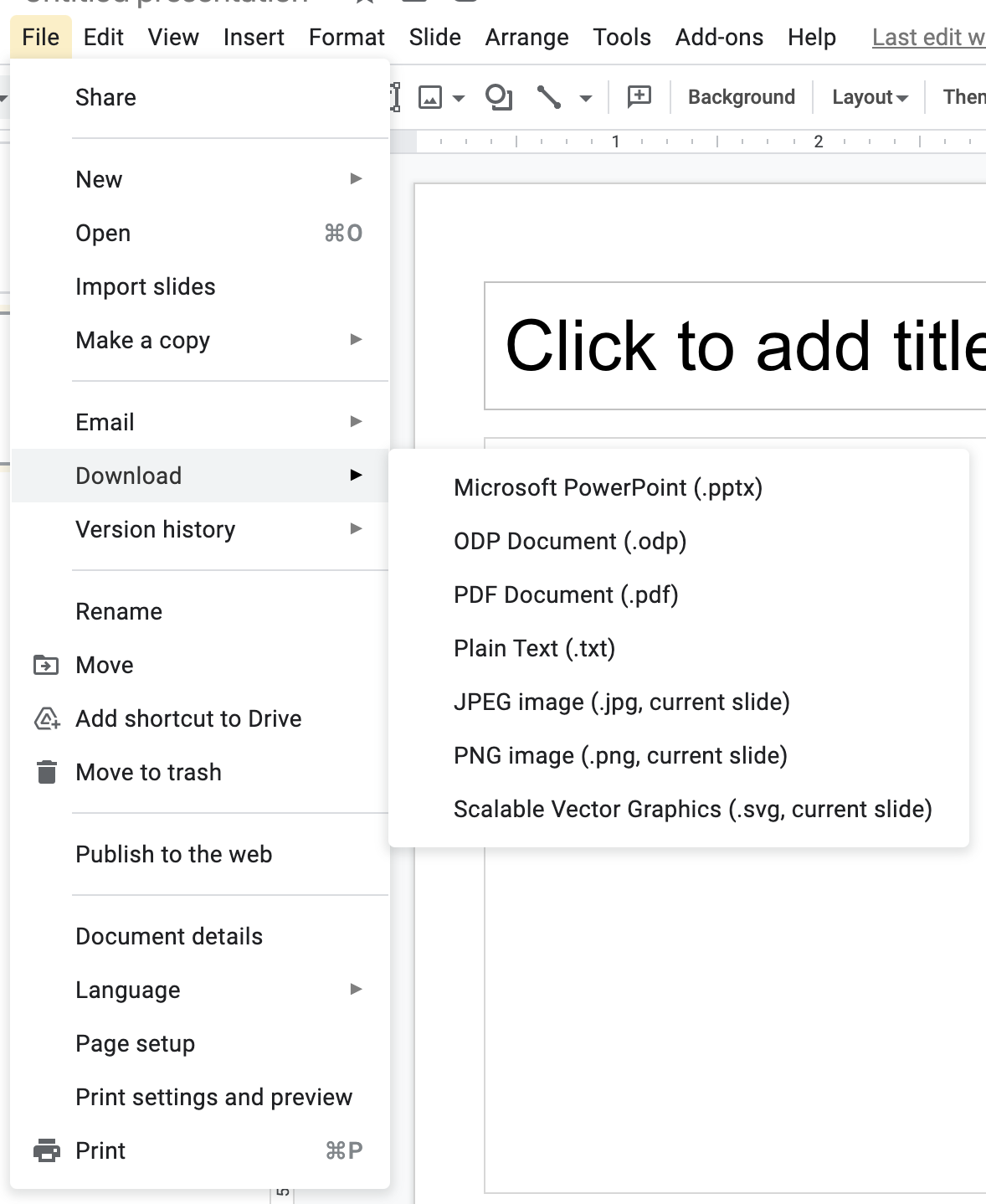Open the Tools menu
This screenshot has height=1204, width=986.
pyautogui.click(x=621, y=37)
